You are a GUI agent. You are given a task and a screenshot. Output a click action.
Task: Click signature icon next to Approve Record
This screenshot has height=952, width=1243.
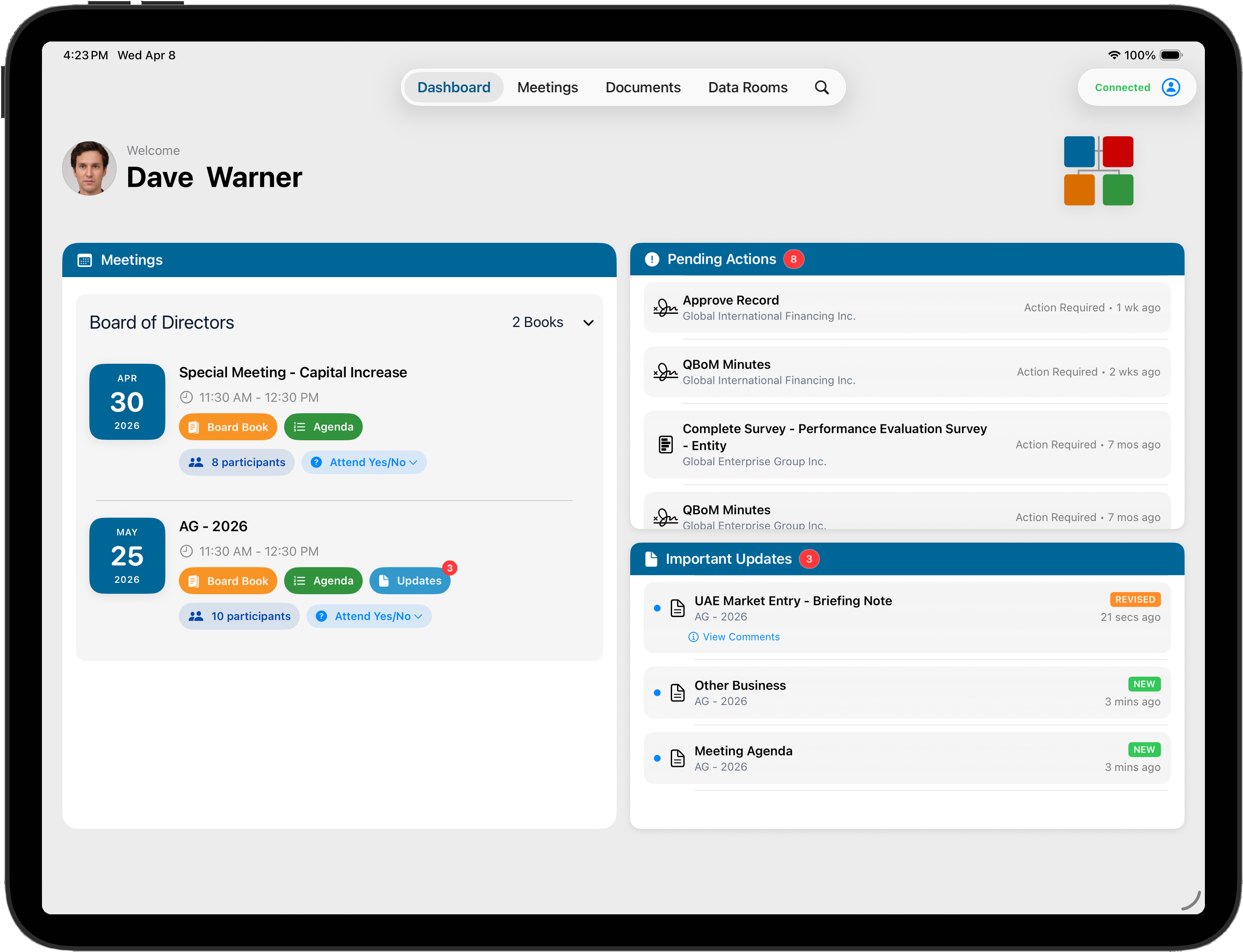[665, 308]
